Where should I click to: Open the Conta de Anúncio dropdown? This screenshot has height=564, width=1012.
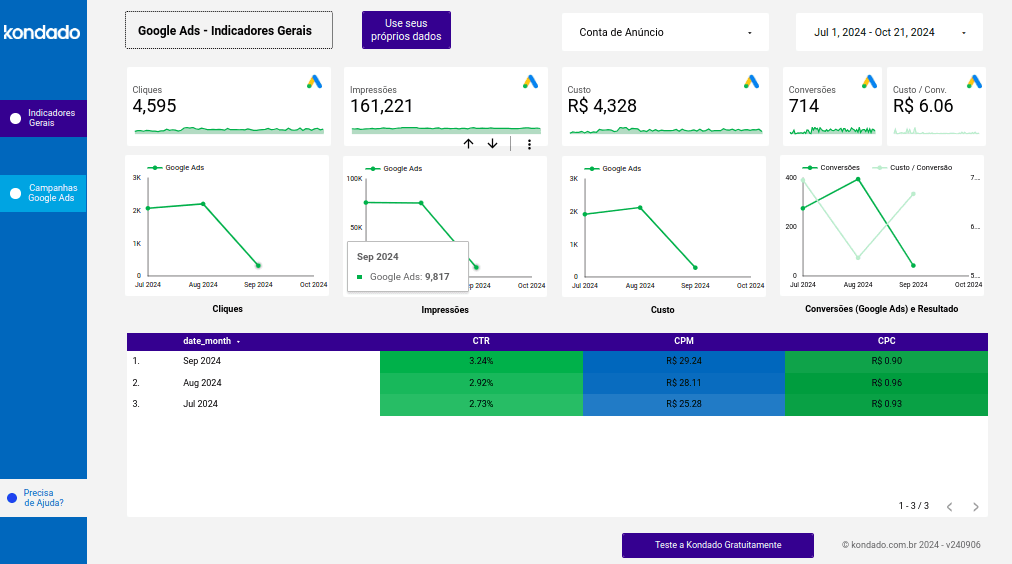(665, 32)
